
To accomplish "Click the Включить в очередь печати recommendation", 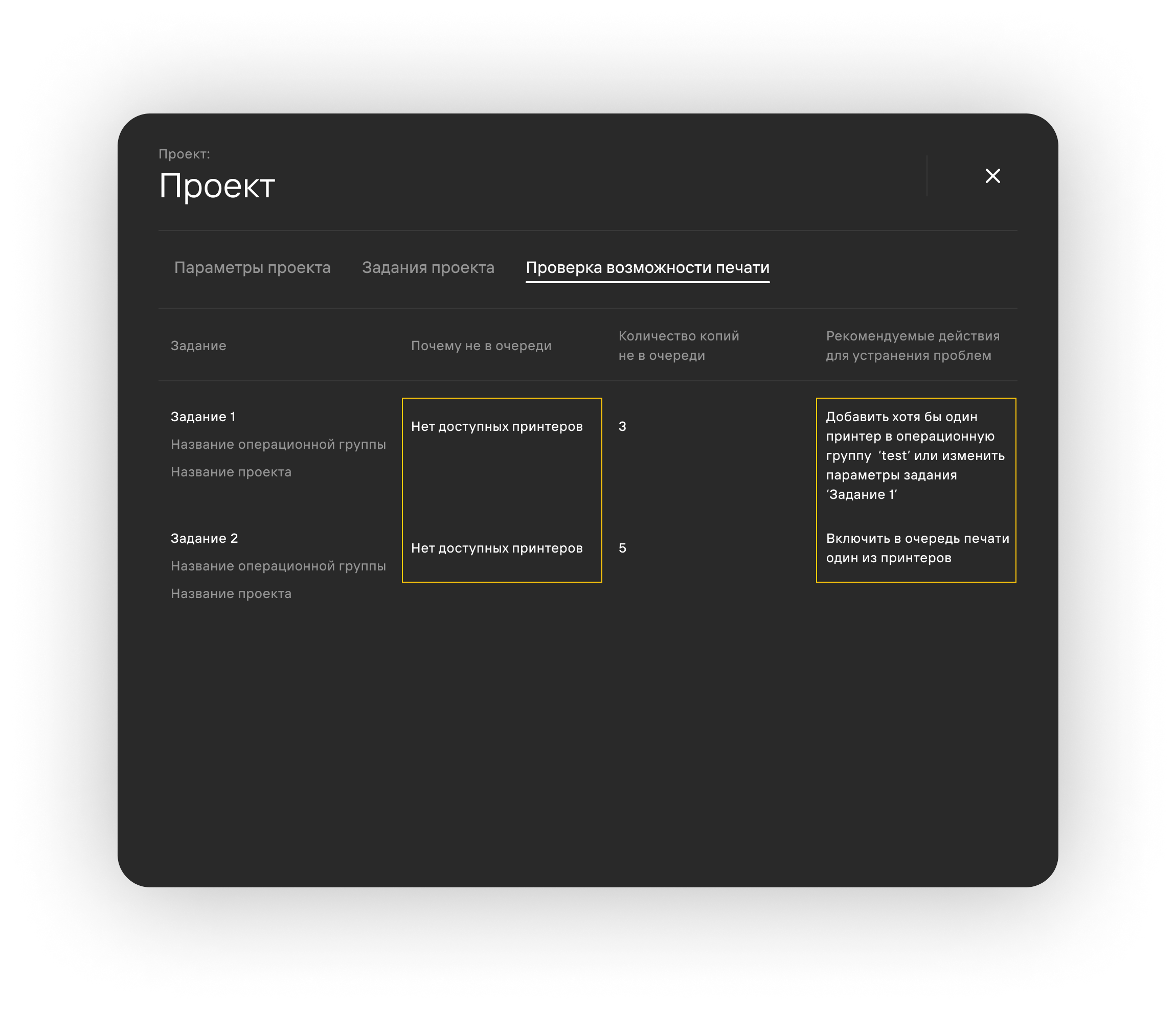I will click(x=917, y=548).
